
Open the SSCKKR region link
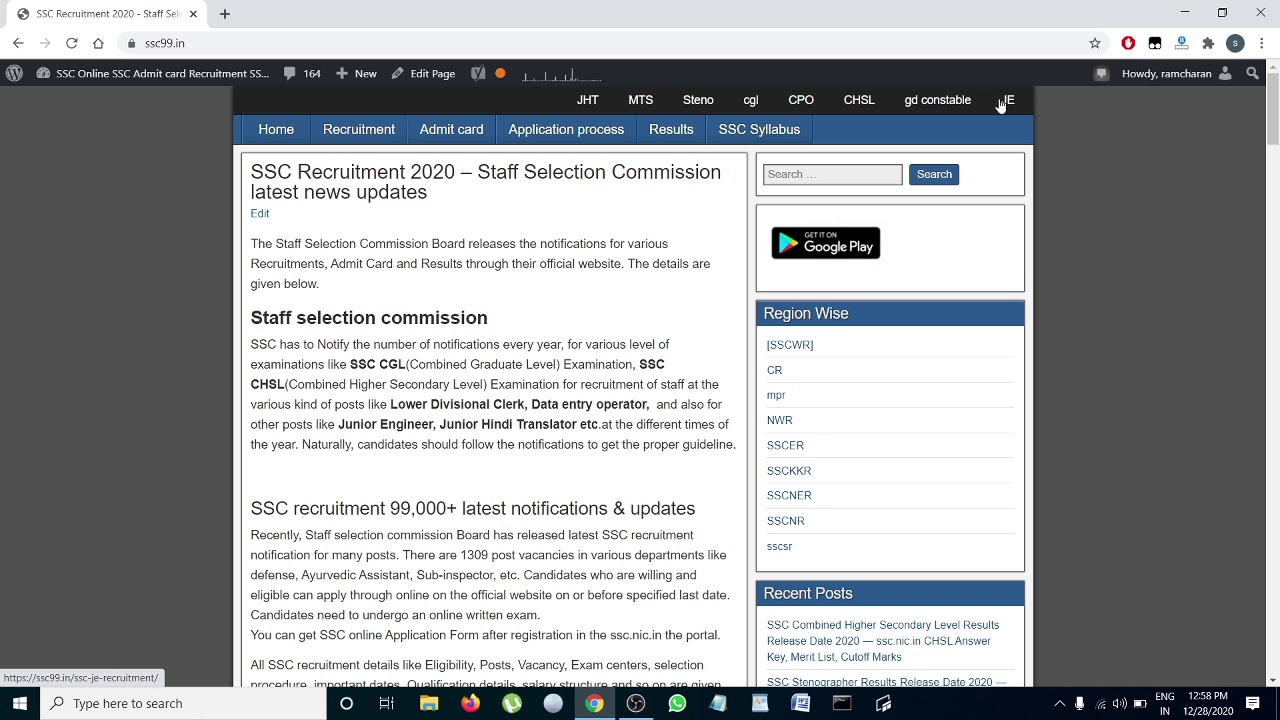point(789,470)
